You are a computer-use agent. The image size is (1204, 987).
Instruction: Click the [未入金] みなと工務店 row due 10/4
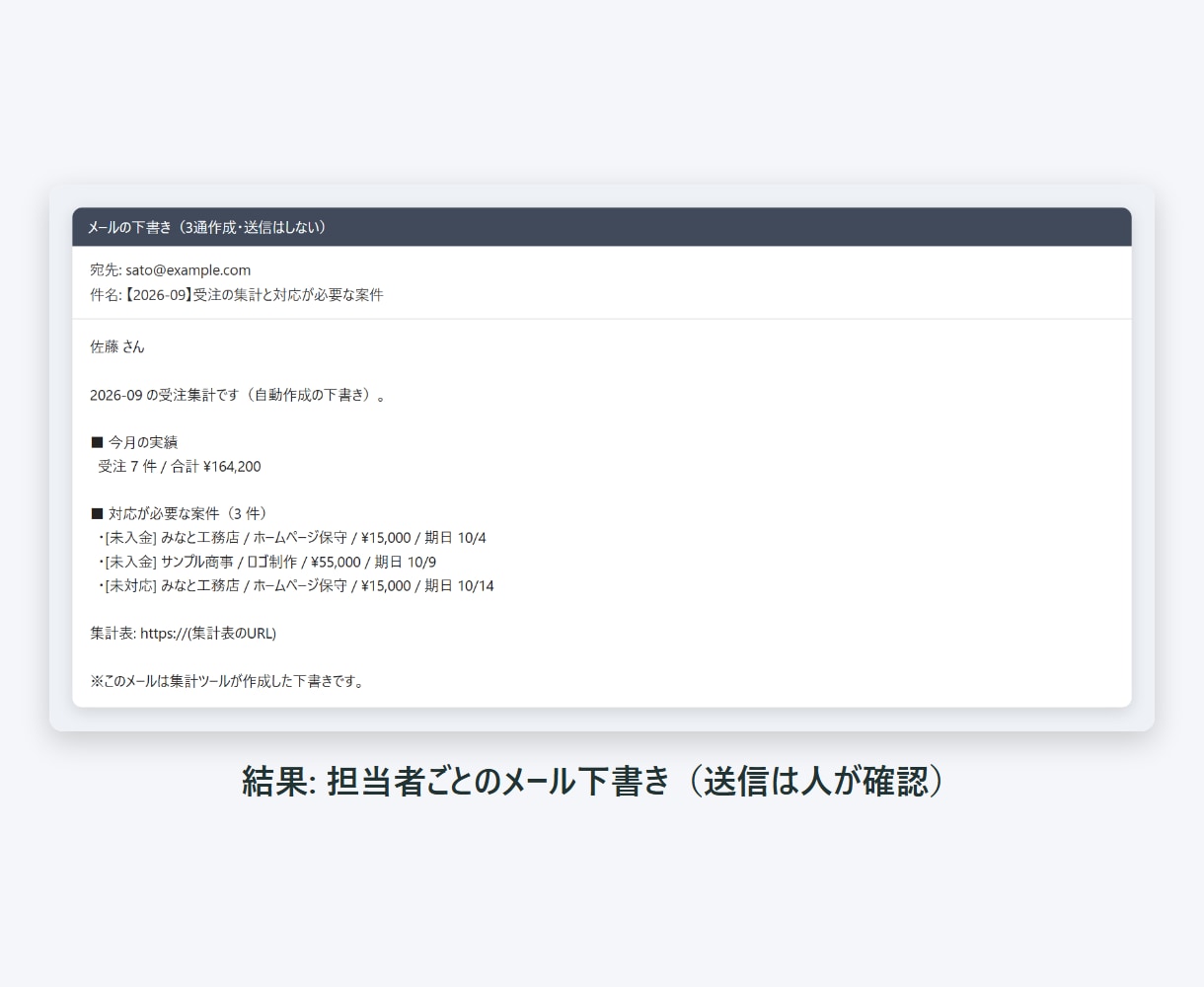291,538
